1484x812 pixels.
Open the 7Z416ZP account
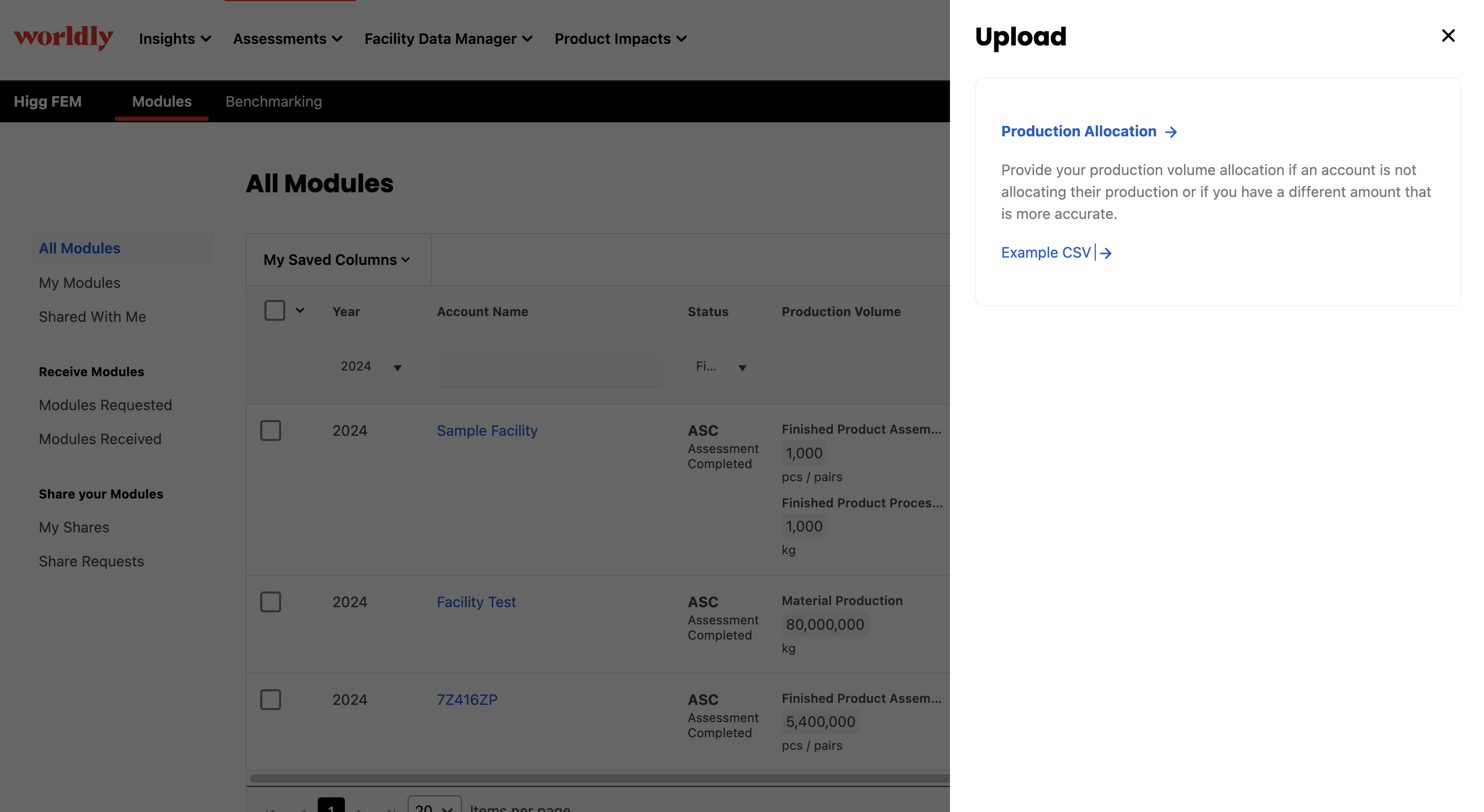[467, 700]
